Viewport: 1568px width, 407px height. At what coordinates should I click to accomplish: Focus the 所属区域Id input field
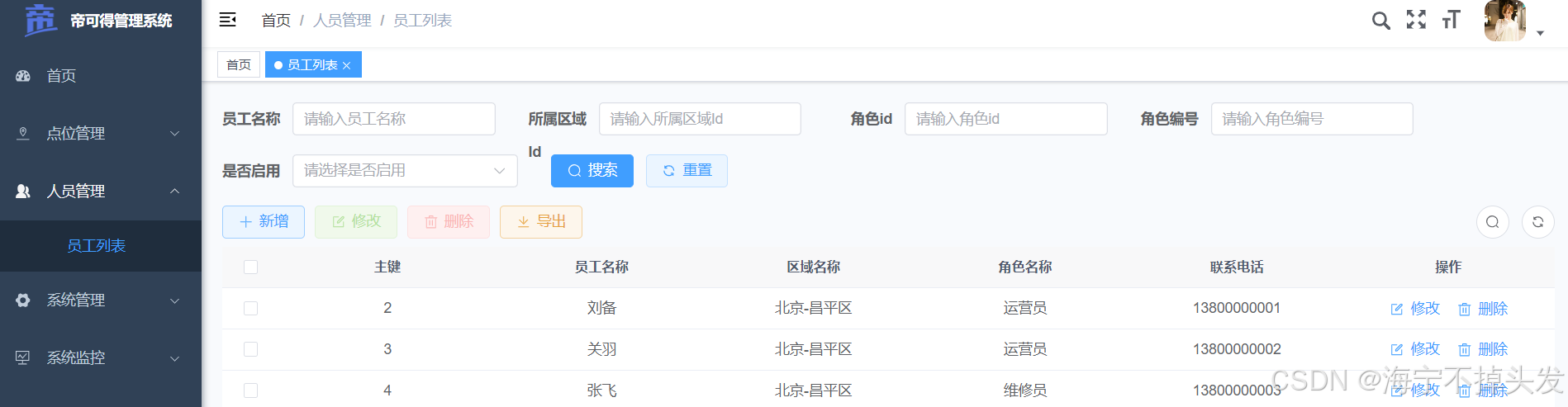(700, 119)
